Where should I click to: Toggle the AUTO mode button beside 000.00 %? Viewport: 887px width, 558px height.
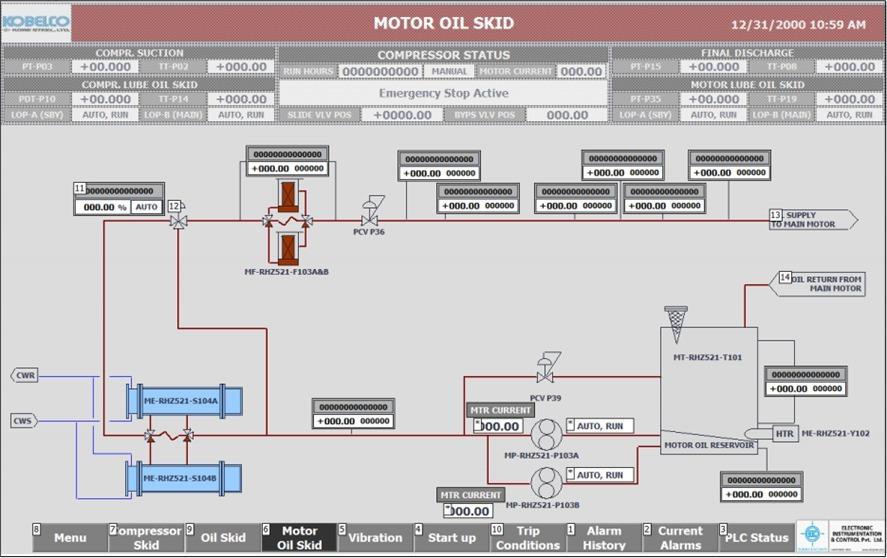[x=147, y=207]
